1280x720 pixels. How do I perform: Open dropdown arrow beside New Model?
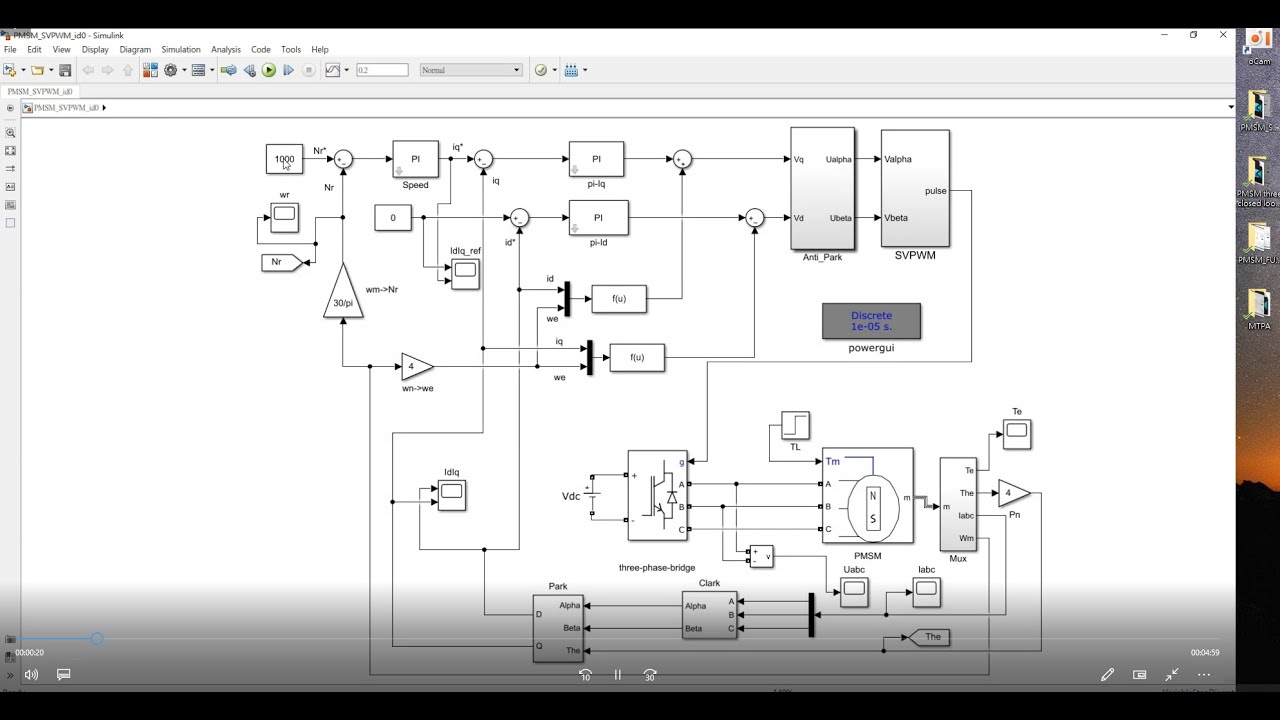(23, 70)
